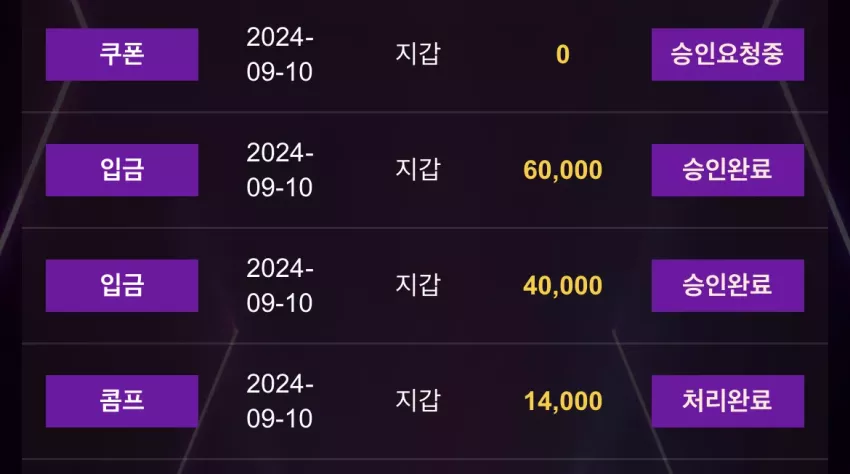850x474 pixels.
Task: Click 지갑 label in the 14,000 row
Action: [418, 401]
